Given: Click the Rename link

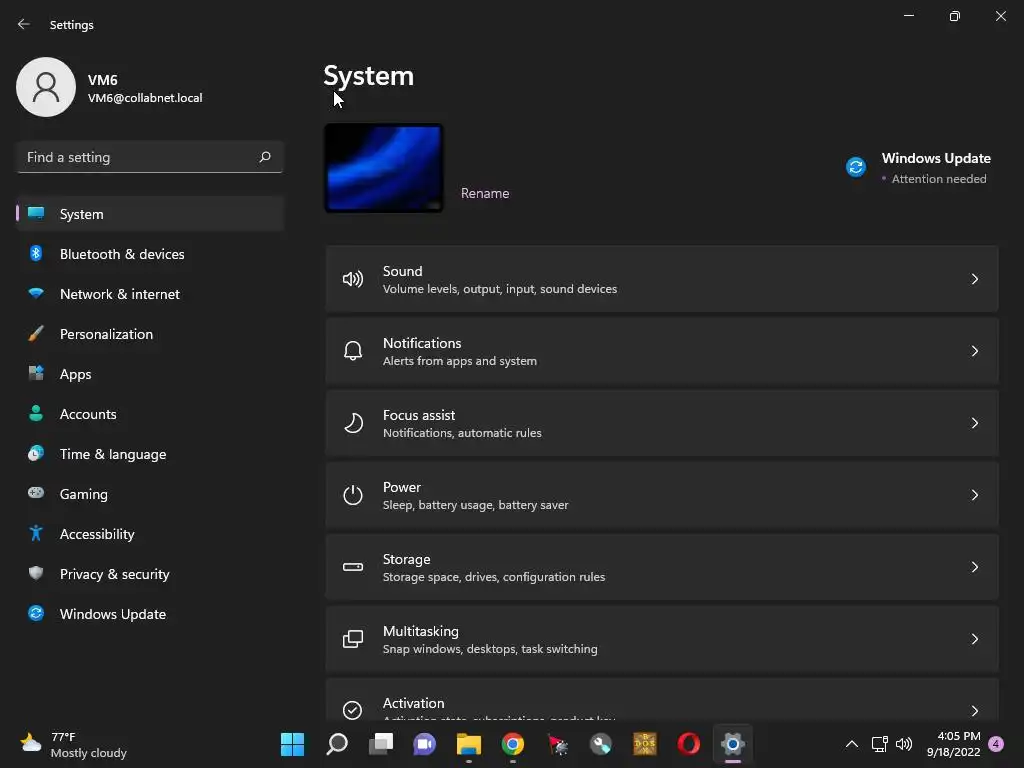Looking at the screenshot, I should [x=485, y=193].
